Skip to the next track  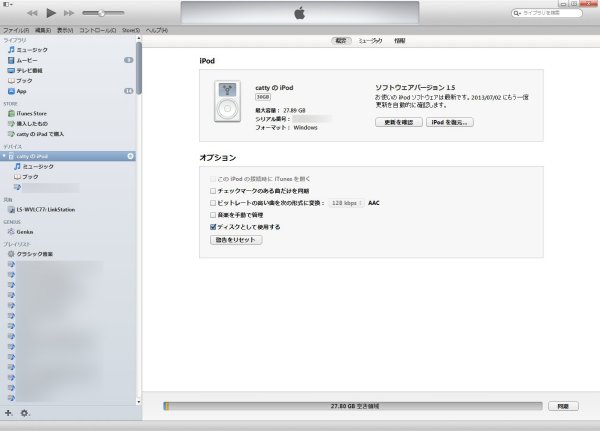pos(69,13)
